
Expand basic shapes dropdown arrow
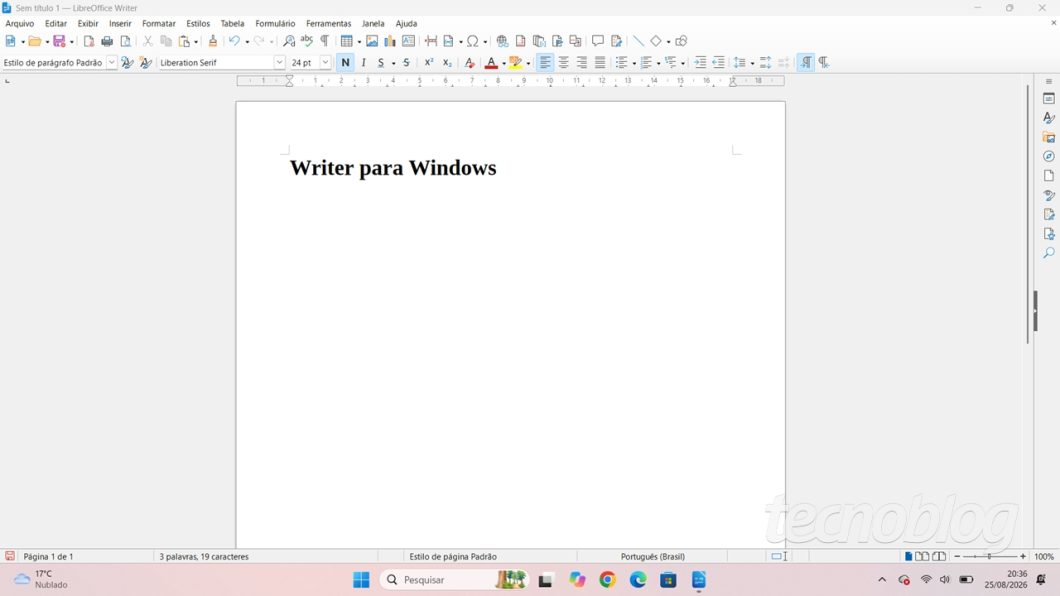pos(668,42)
